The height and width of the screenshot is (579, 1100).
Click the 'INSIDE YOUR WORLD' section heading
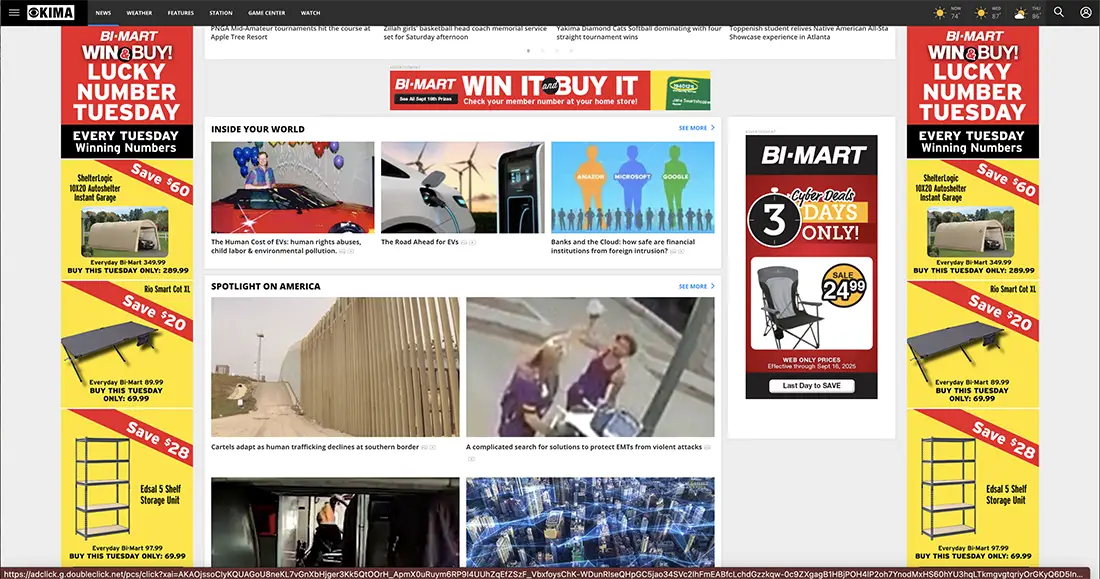258,129
